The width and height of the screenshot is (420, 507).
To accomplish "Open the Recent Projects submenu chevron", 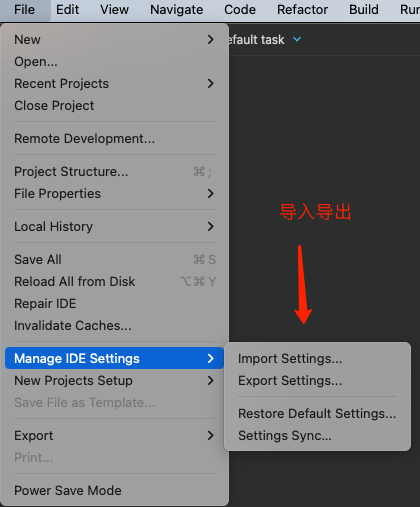I will [210, 84].
